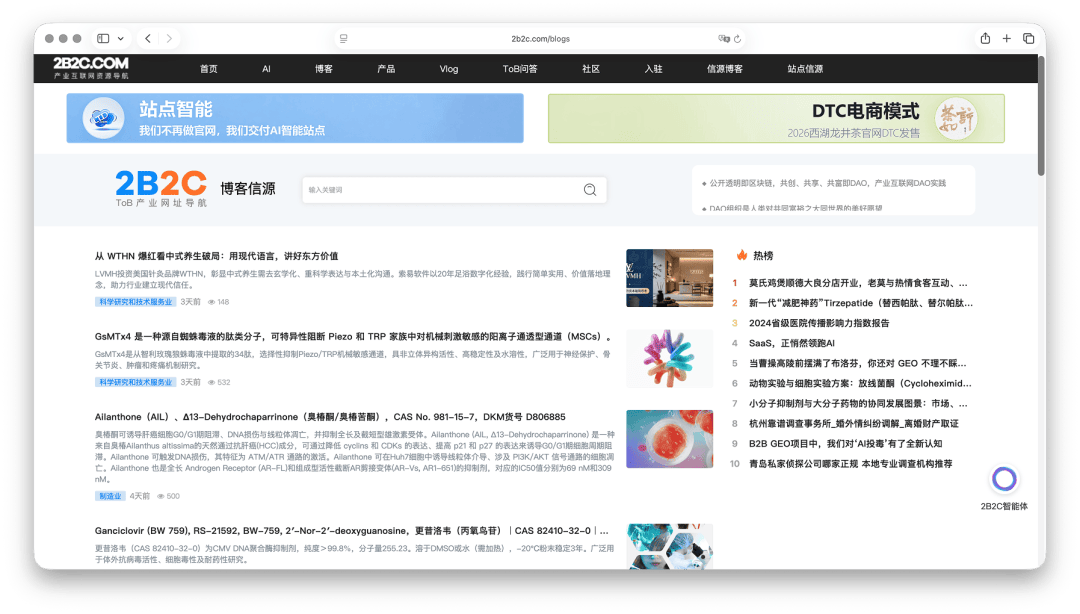1080x614 pixels.
Task: Click the flame icon beside 热榜
Action: pyautogui.click(x=742, y=255)
